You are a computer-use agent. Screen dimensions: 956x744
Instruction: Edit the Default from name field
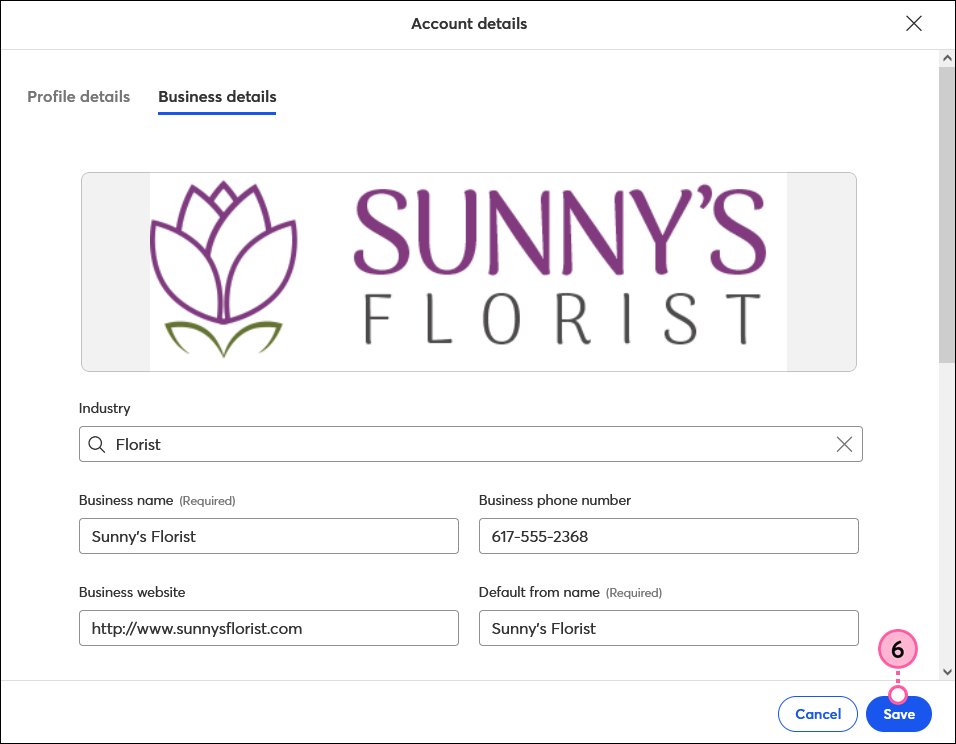click(669, 628)
